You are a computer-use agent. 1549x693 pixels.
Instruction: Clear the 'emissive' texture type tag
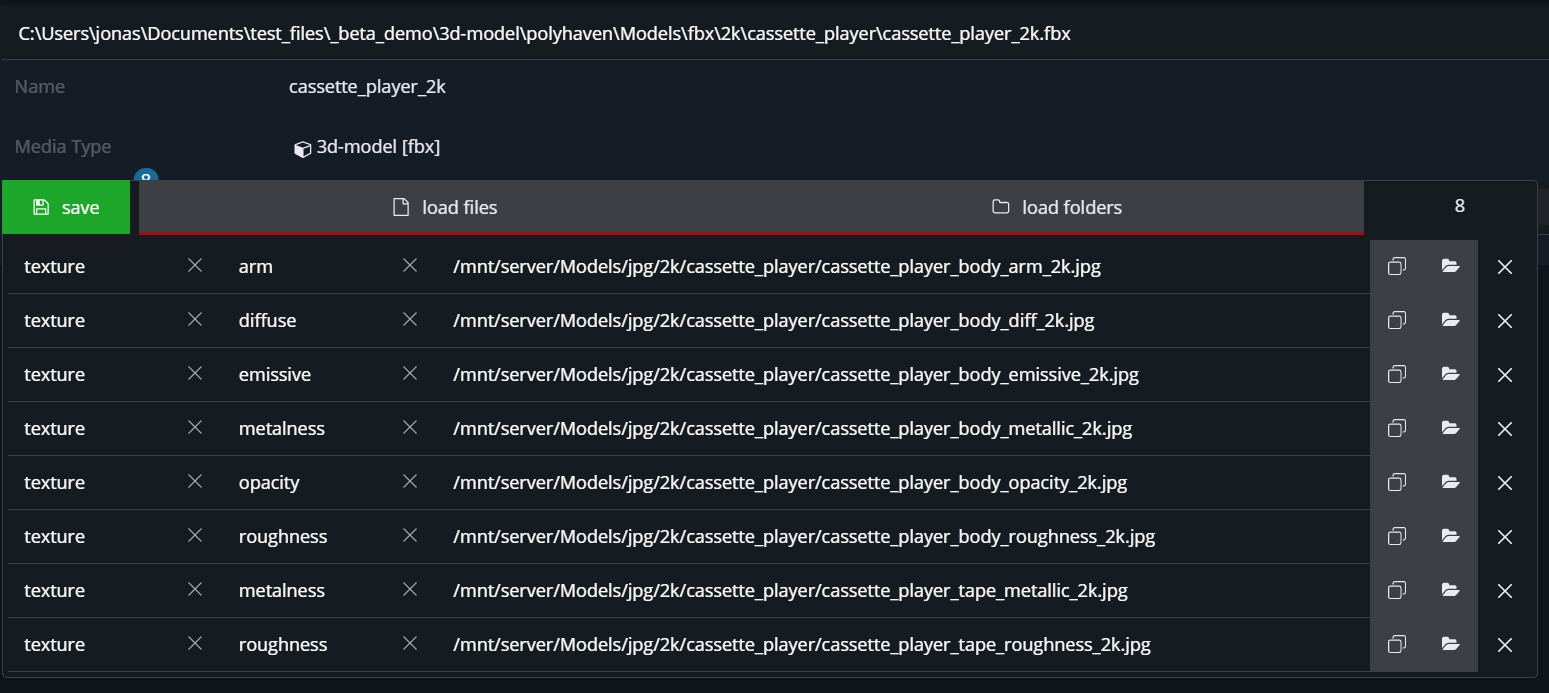(x=409, y=374)
